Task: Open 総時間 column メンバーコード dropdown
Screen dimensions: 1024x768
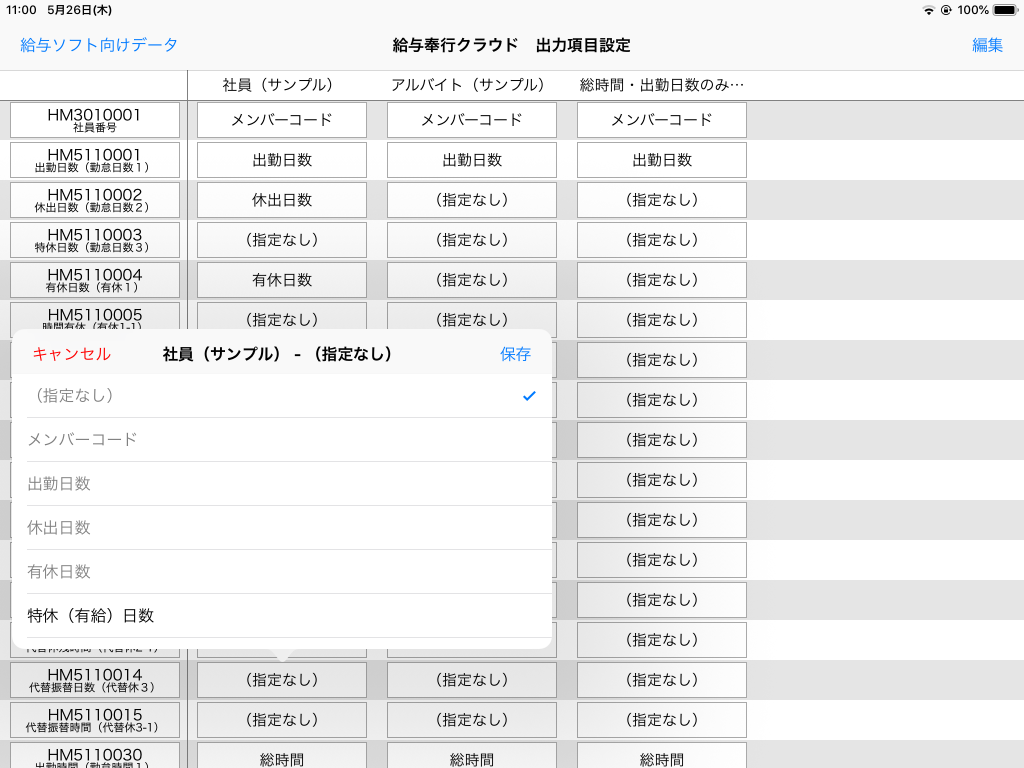Action: click(662, 120)
